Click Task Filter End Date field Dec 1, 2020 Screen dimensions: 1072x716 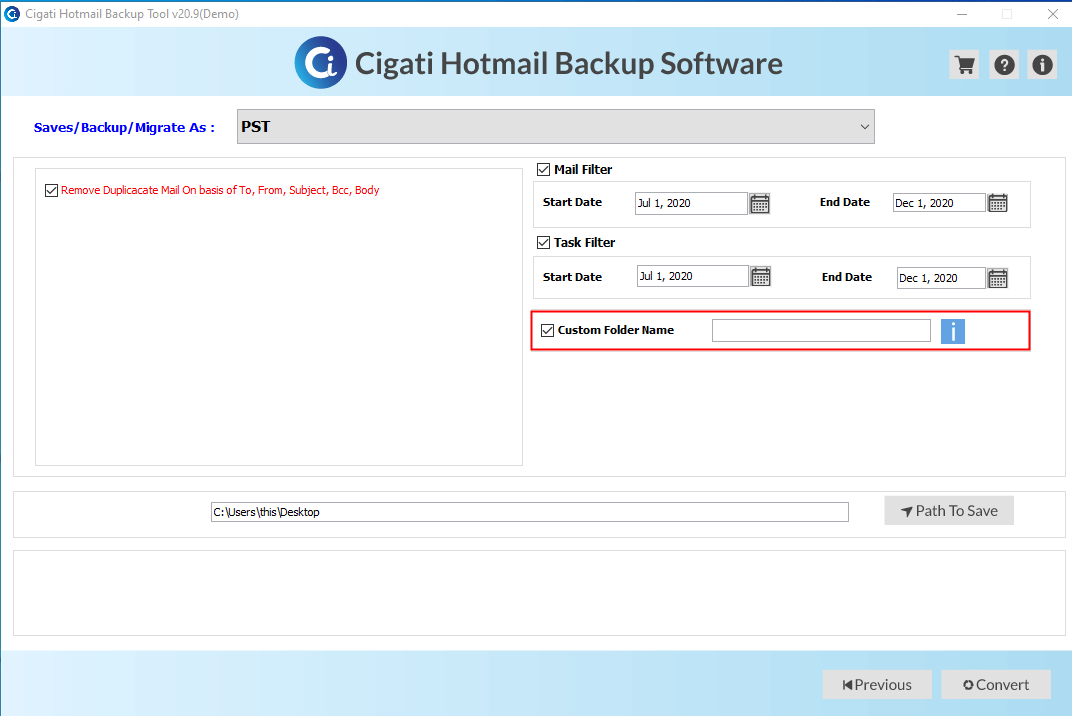click(x=941, y=278)
